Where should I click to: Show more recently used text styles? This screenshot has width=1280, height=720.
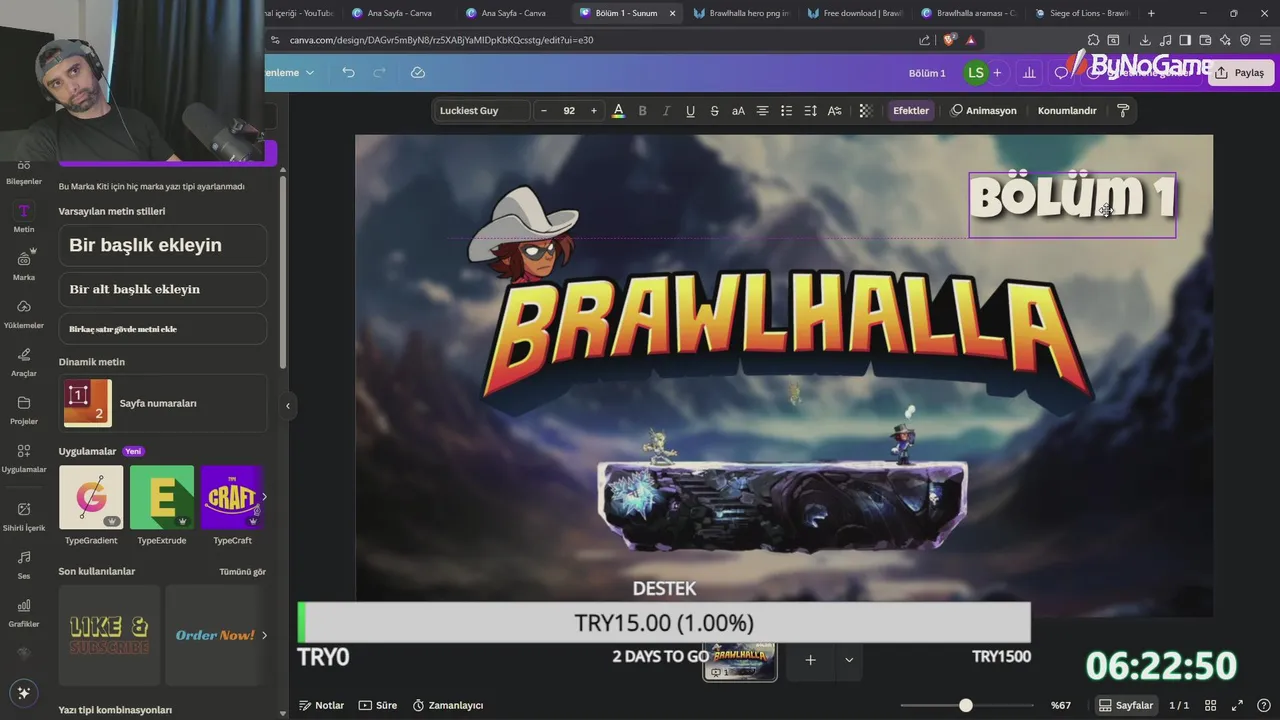[x=264, y=635]
